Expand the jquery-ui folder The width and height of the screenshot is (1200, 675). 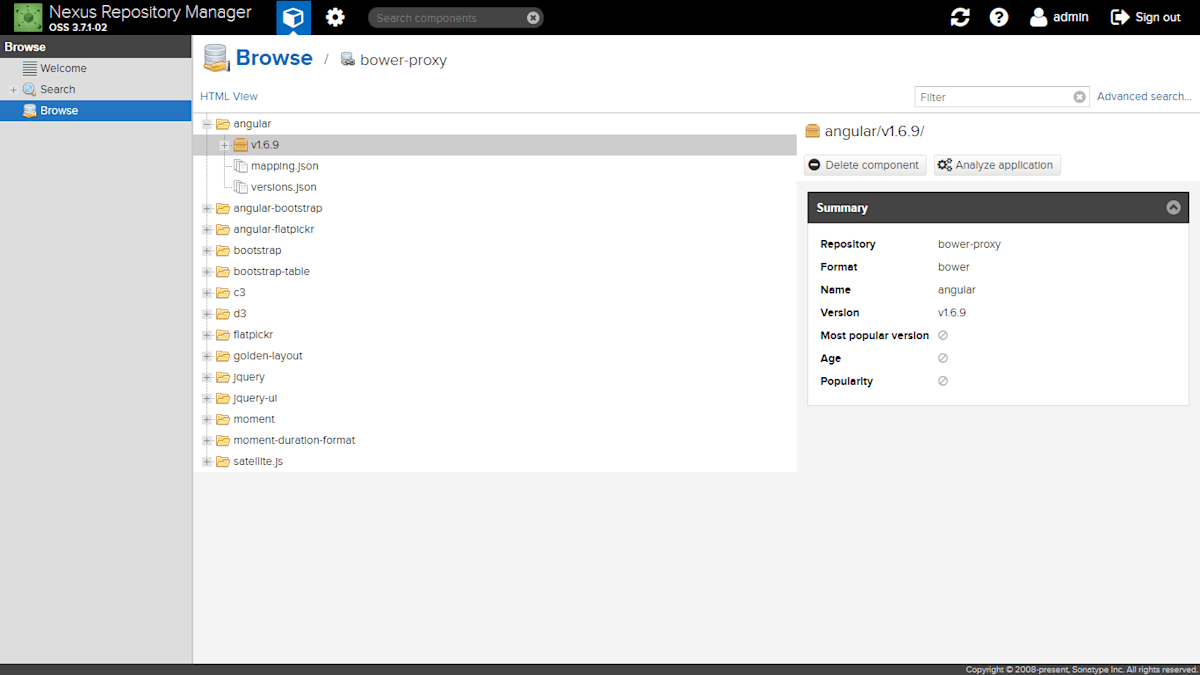pyautogui.click(x=207, y=398)
